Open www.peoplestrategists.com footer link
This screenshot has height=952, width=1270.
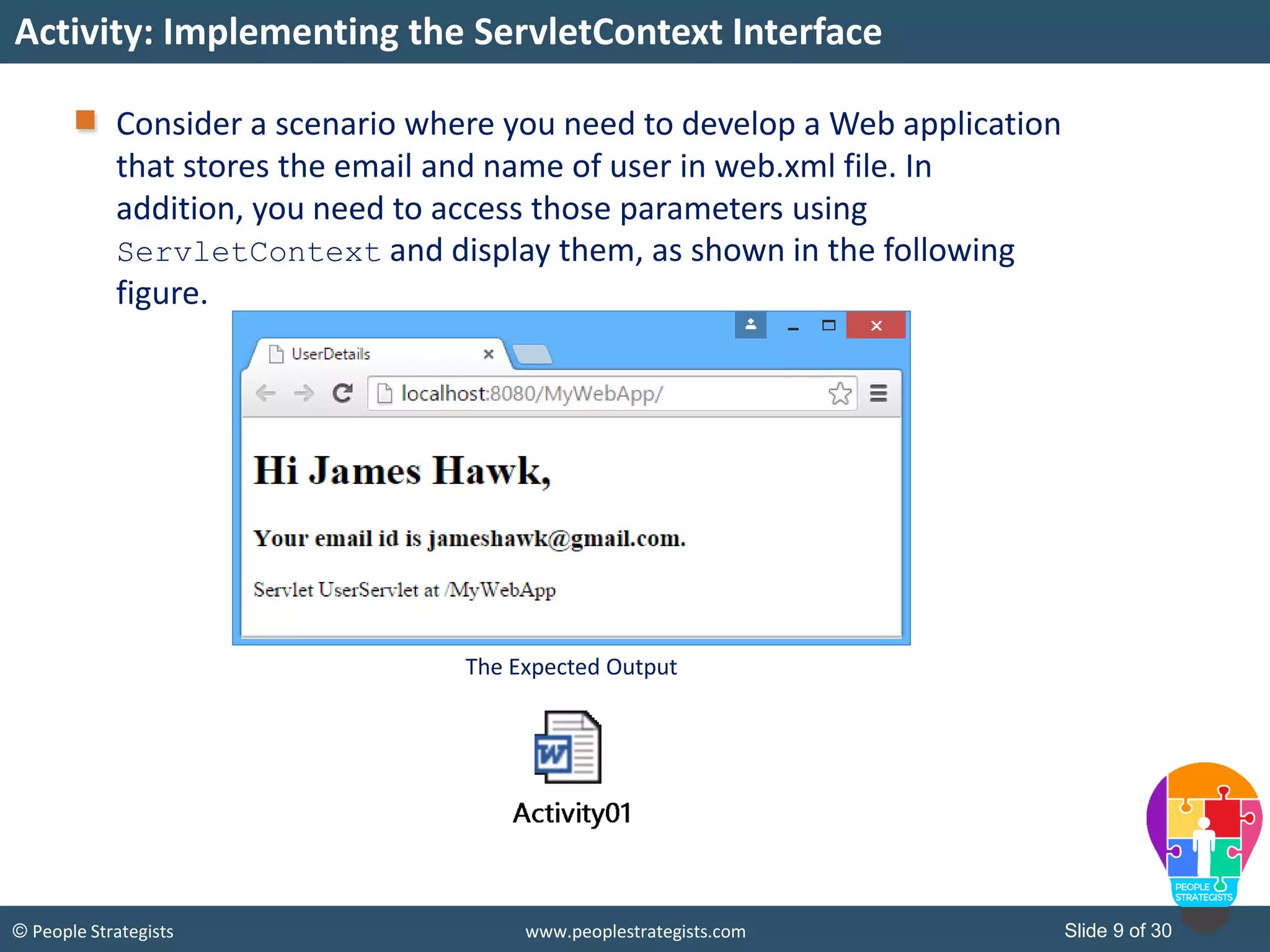(x=636, y=932)
